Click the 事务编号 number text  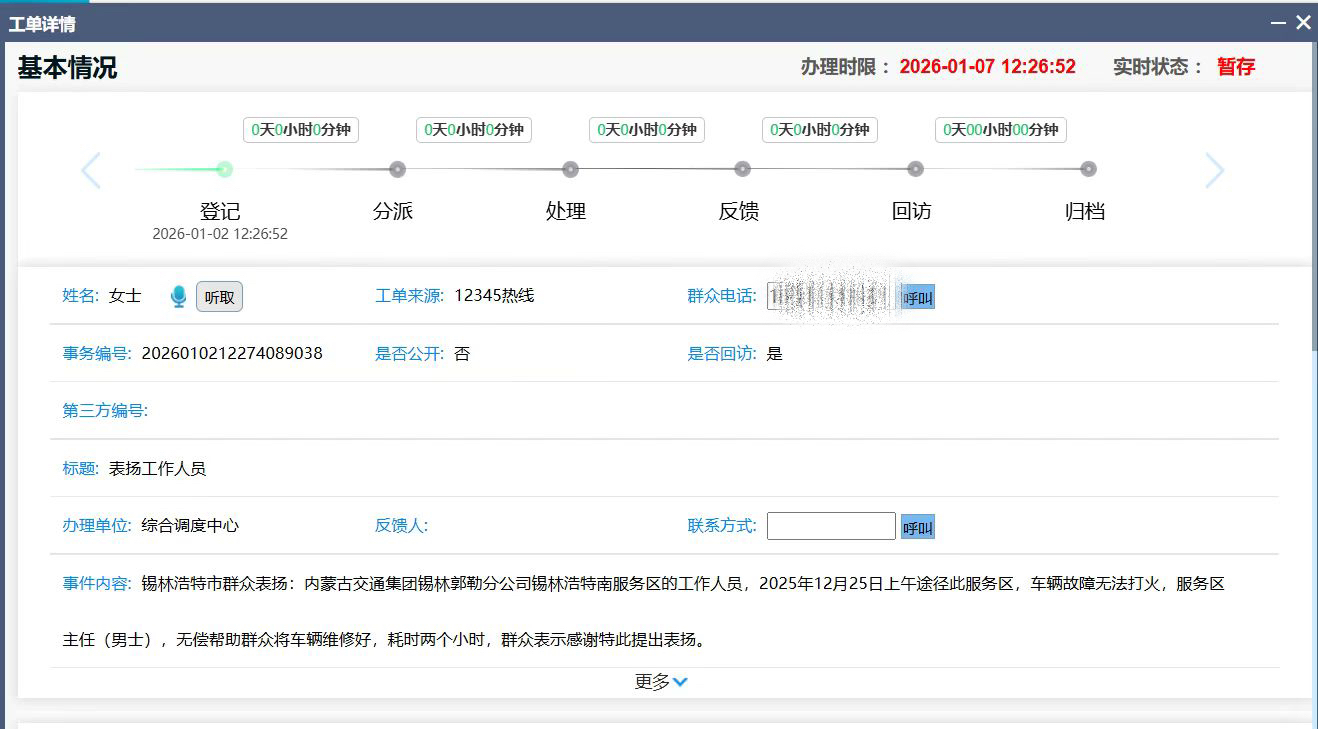[232, 353]
